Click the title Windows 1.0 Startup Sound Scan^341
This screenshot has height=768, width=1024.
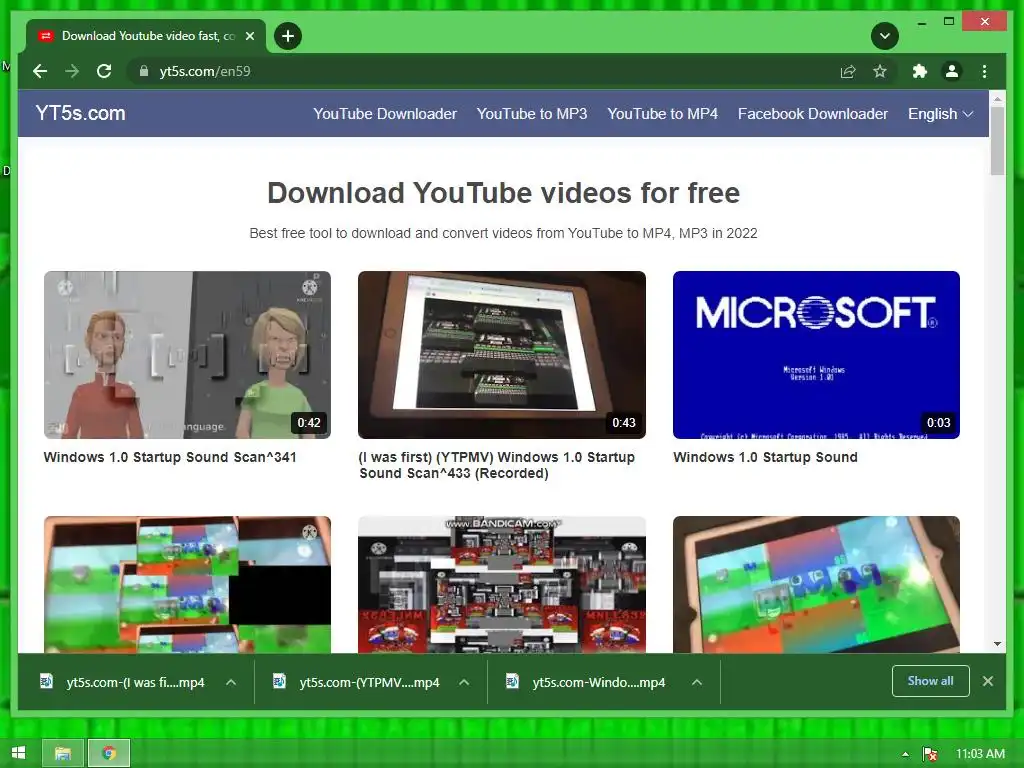(170, 457)
